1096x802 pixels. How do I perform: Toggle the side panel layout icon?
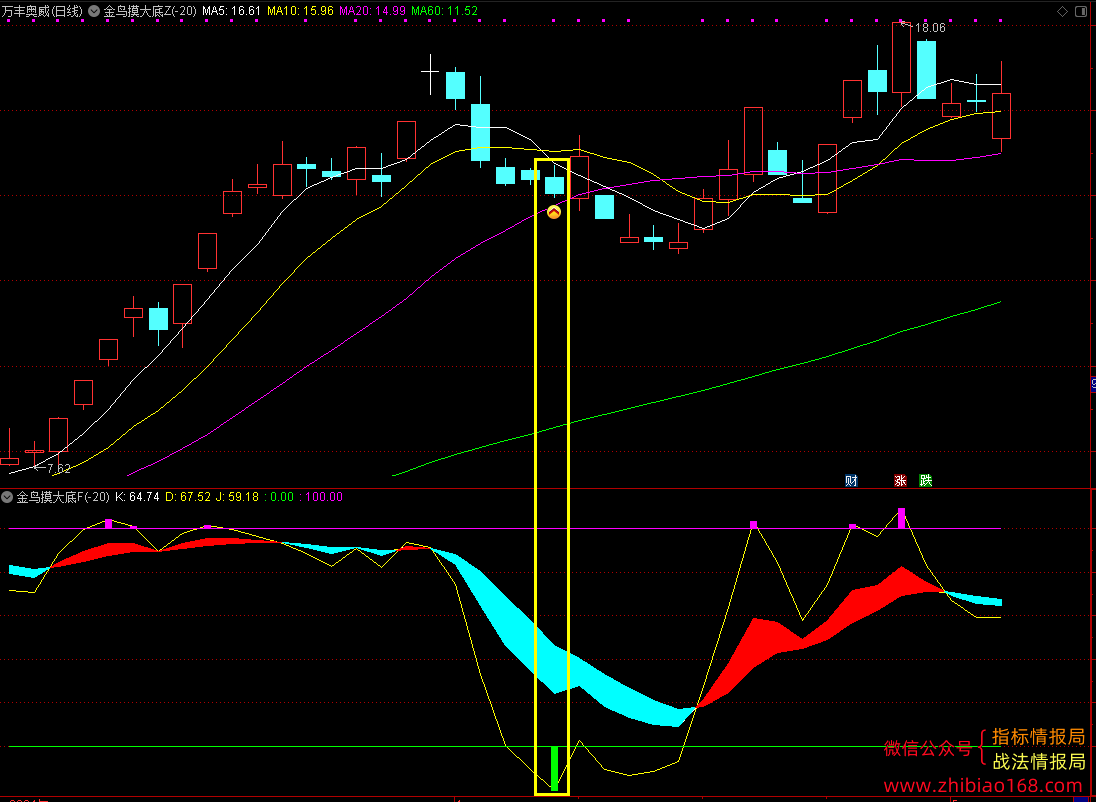coord(1083,11)
